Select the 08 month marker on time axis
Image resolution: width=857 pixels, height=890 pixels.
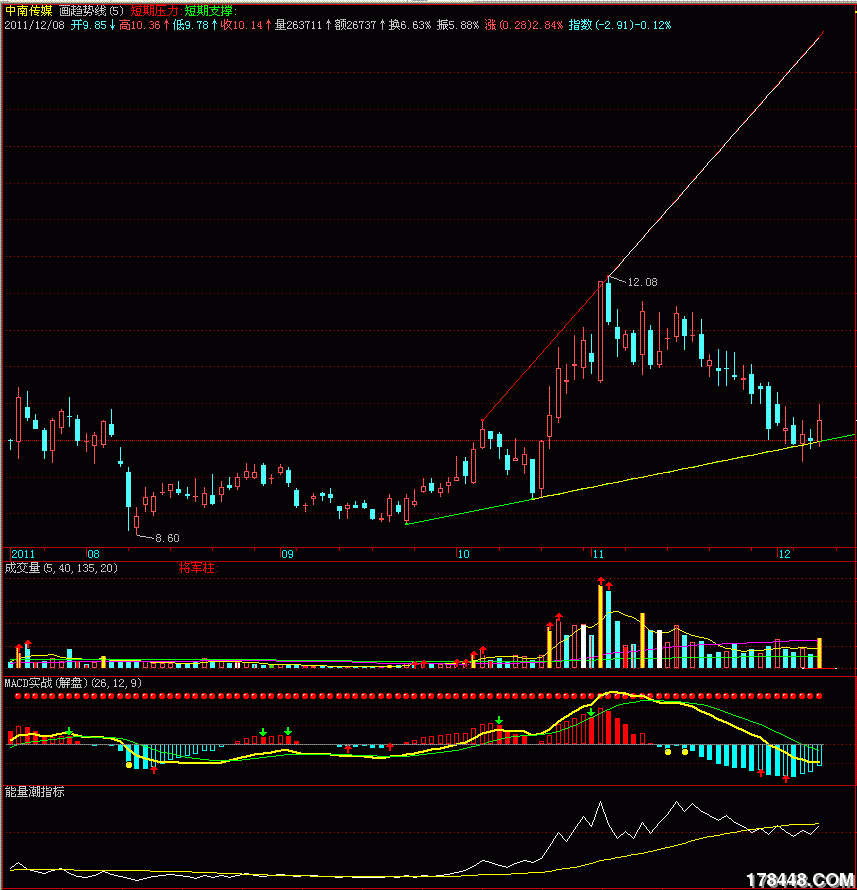pos(93,554)
